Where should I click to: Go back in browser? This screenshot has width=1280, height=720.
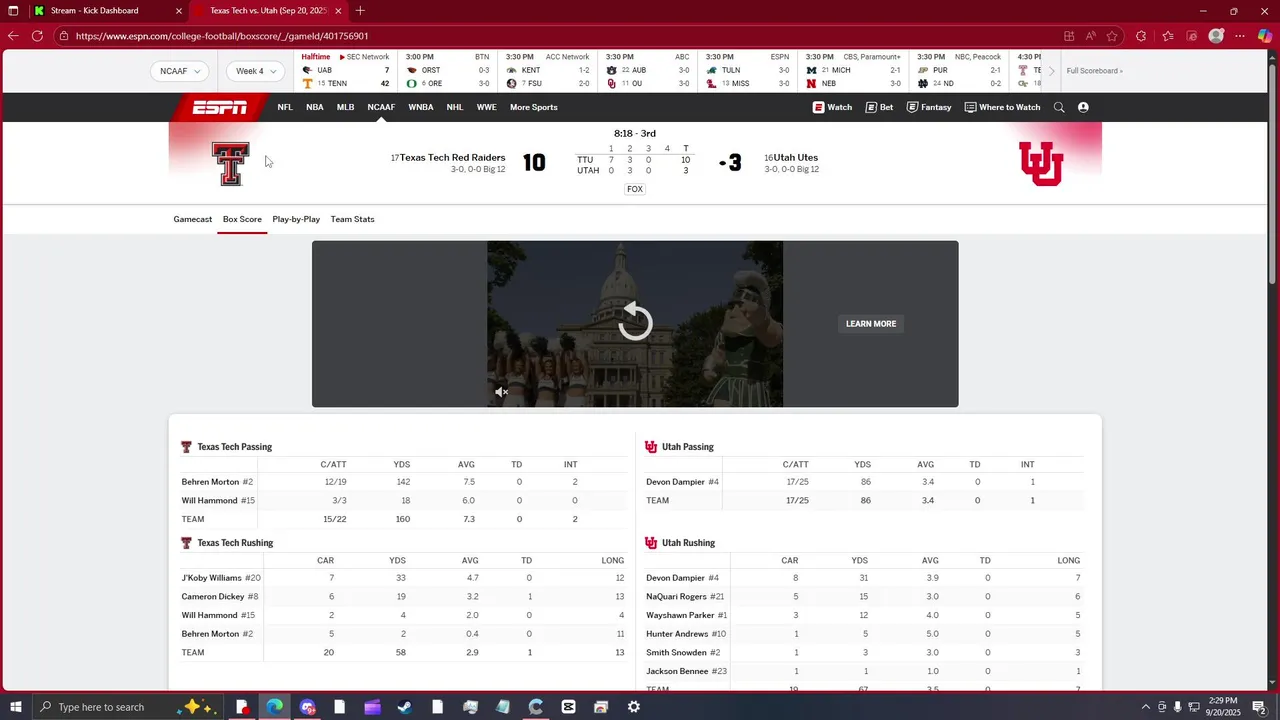point(13,36)
